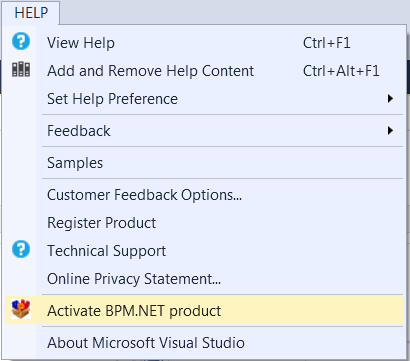Open About Microsoft Visual Studio

204,343
